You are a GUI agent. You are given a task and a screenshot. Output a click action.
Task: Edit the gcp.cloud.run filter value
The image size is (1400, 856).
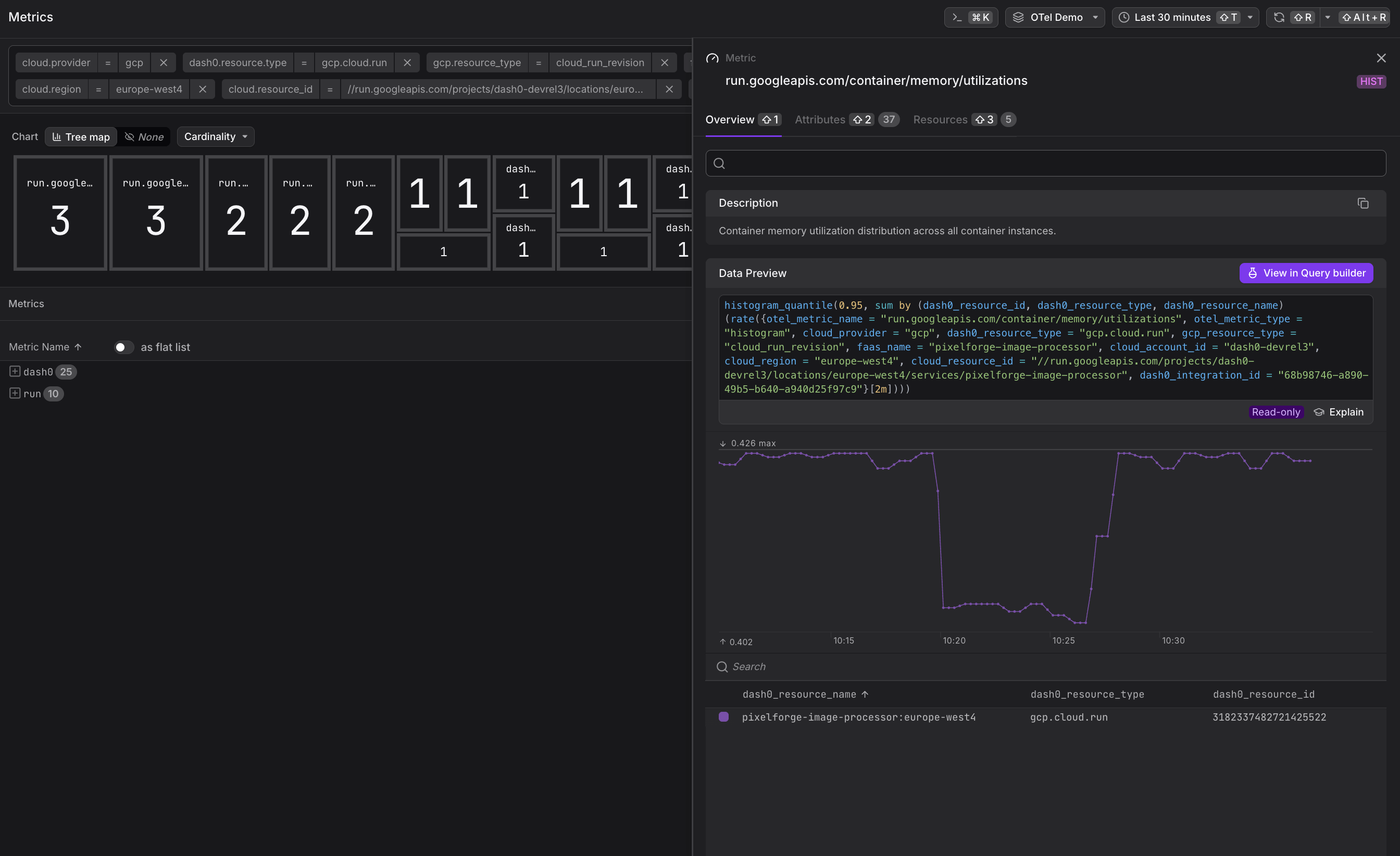click(354, 62)
